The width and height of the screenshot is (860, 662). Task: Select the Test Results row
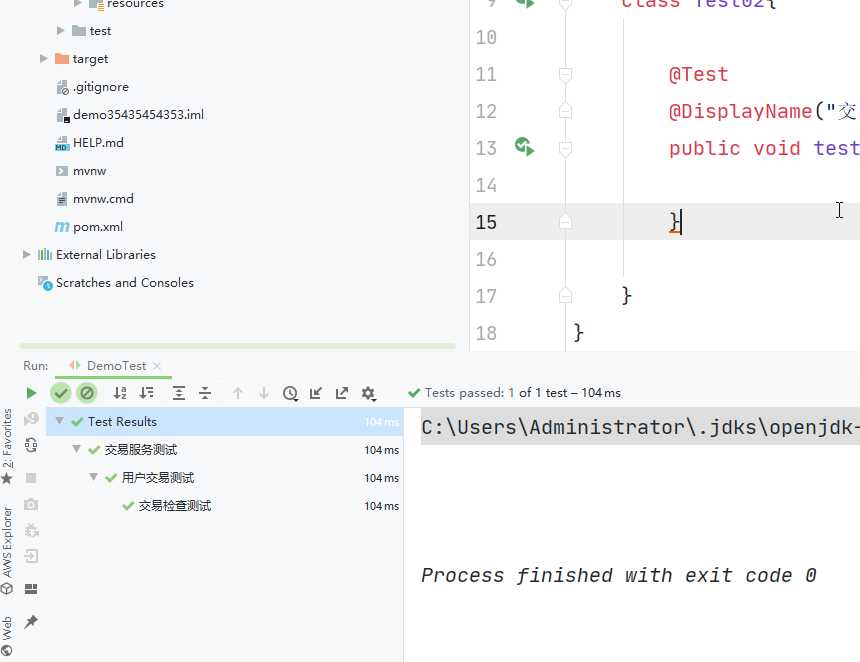[x=225, y=422]
